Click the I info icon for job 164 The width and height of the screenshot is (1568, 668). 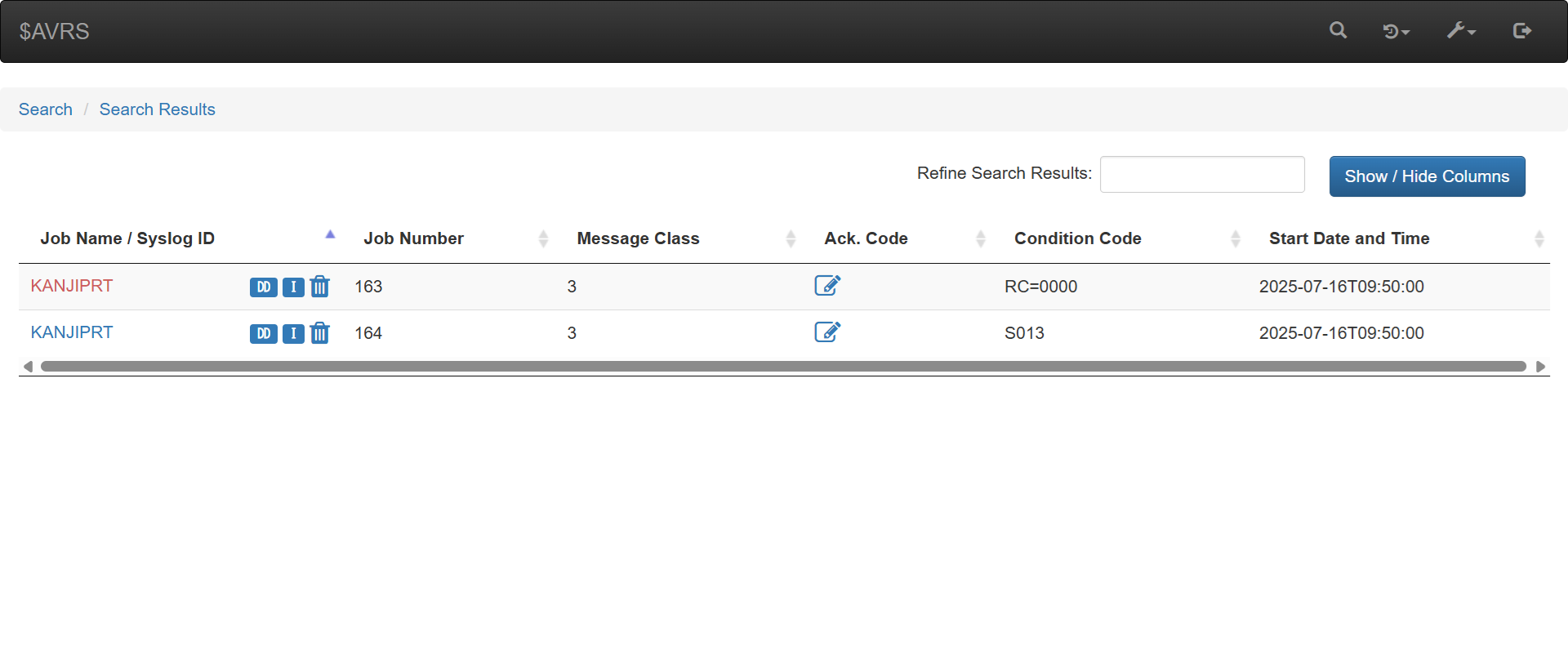coord(293,334)
